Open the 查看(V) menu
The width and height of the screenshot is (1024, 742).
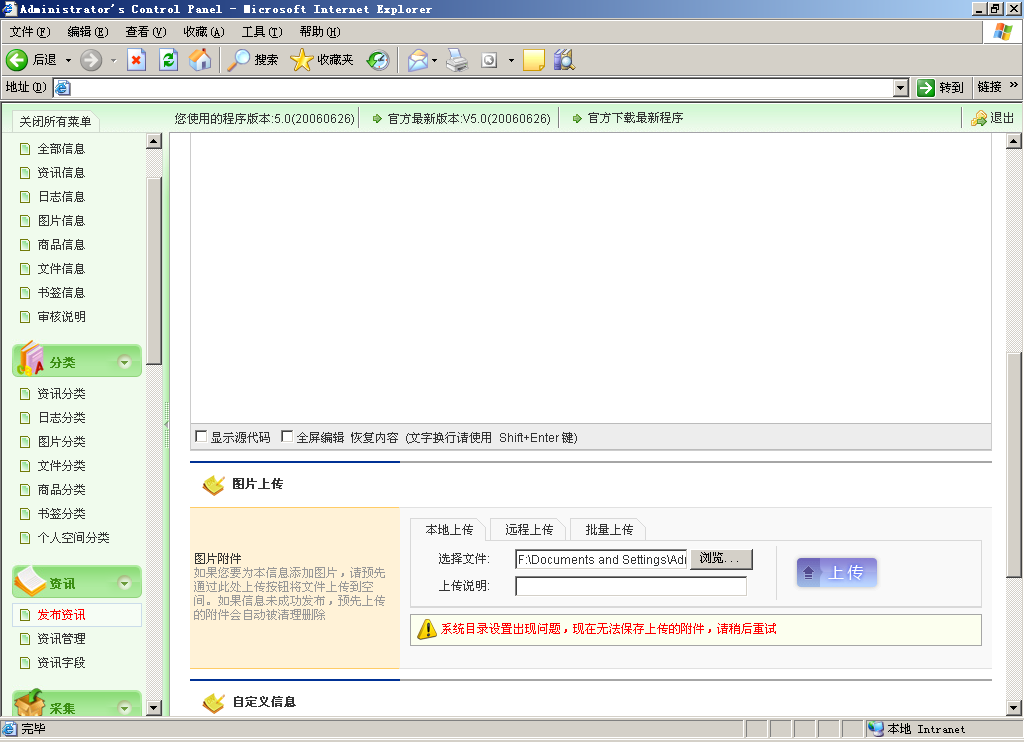click(x=146, y=32)
